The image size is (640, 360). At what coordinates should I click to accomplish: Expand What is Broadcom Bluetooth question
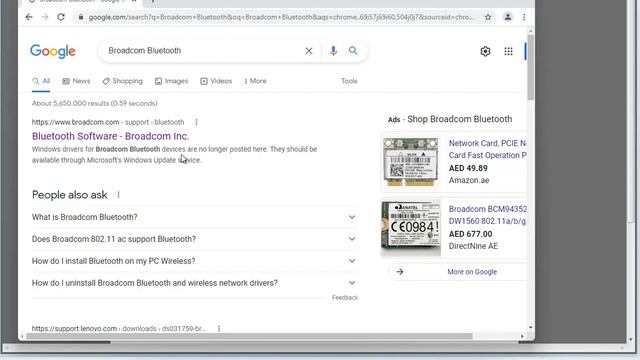point(194,217)
